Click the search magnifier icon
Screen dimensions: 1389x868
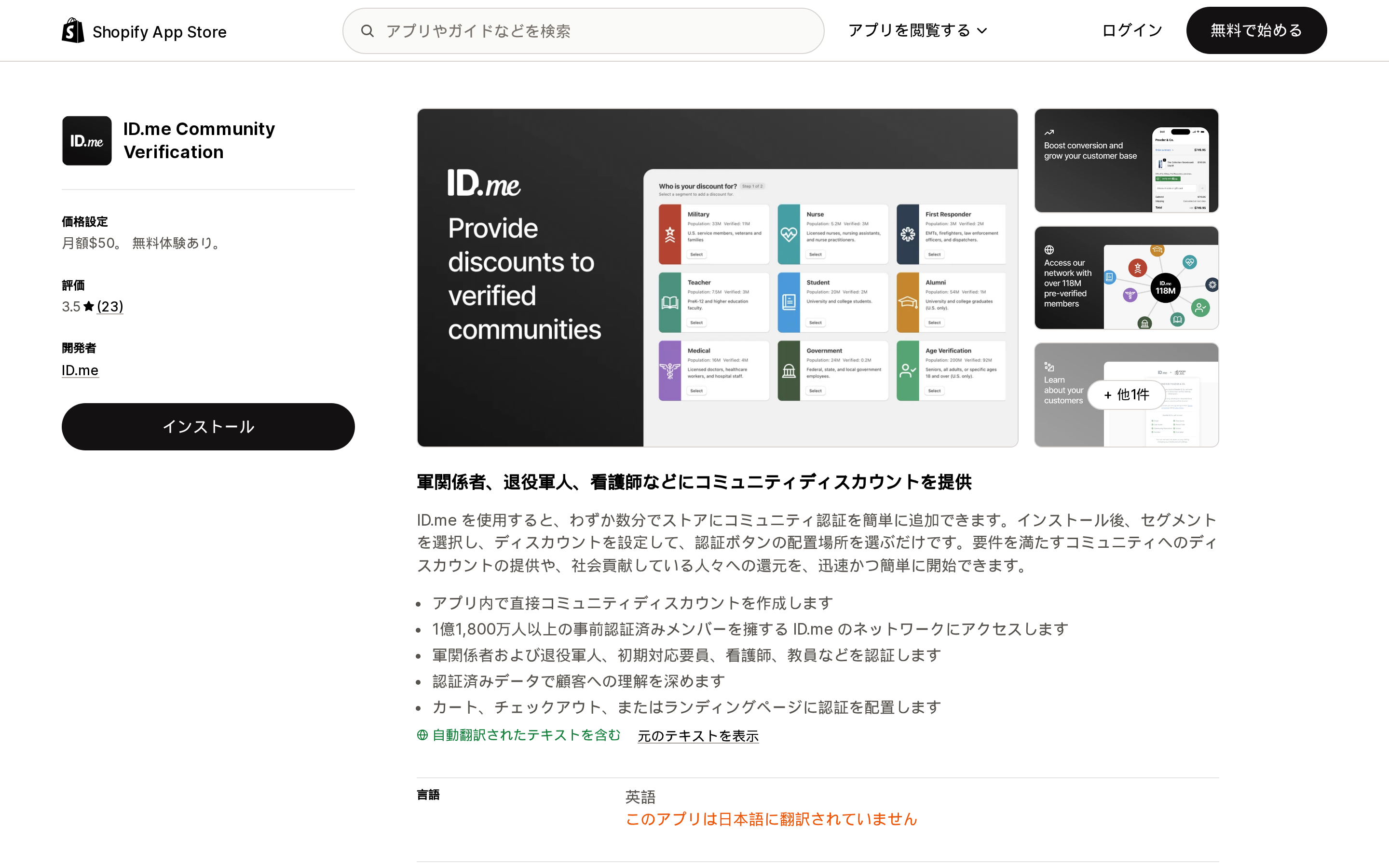tap(368, 31)
